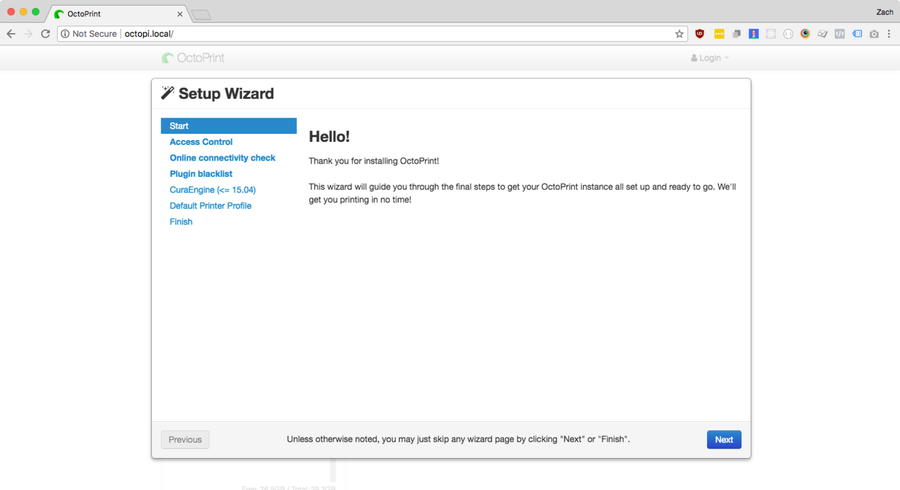The width and height of the screenshot is (900, 490).
Task: Select the CuraEngine (<= 15.04) step
Action: pyautogui.click(x=213, y=190)
